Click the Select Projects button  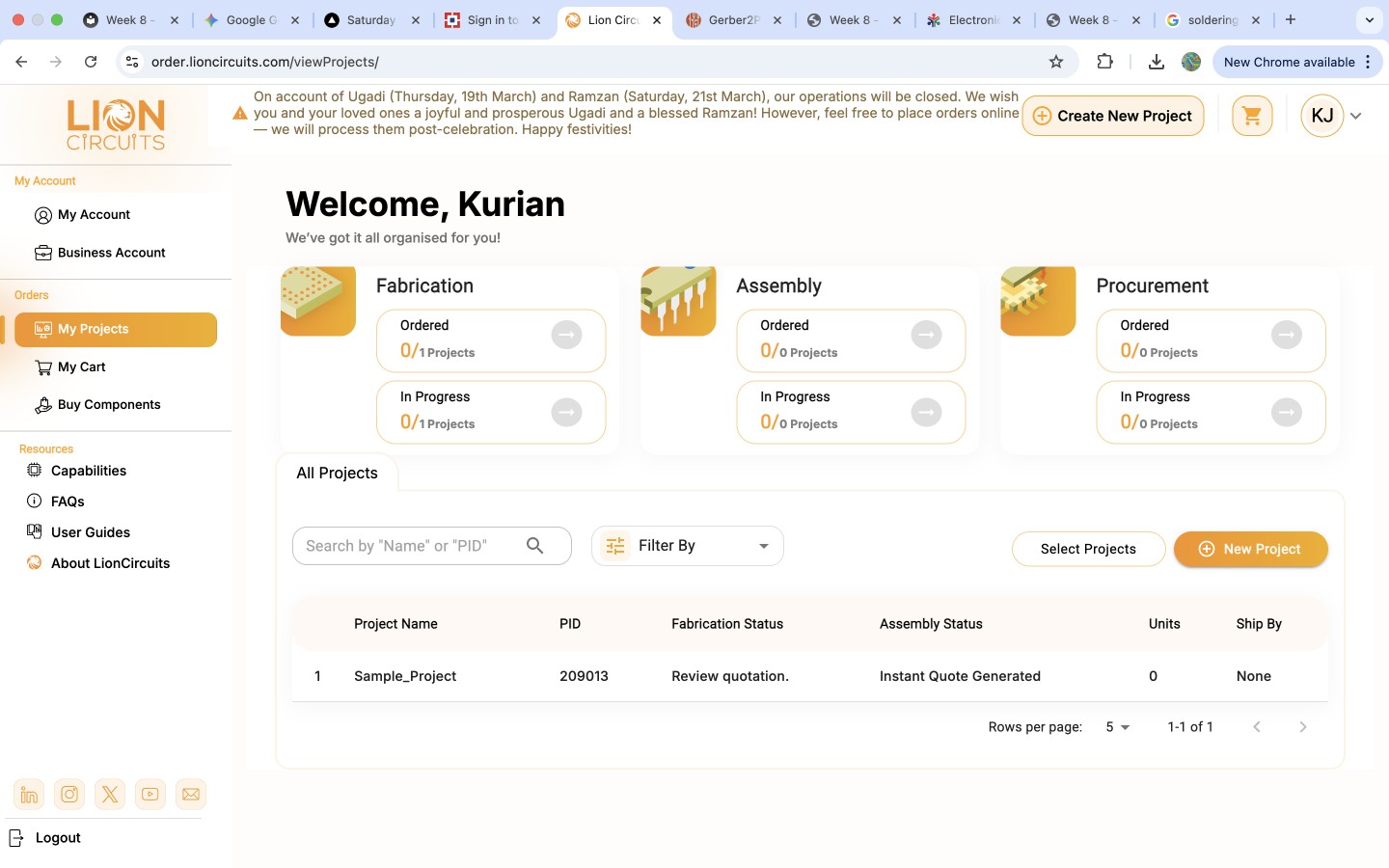pos(1088,549)
